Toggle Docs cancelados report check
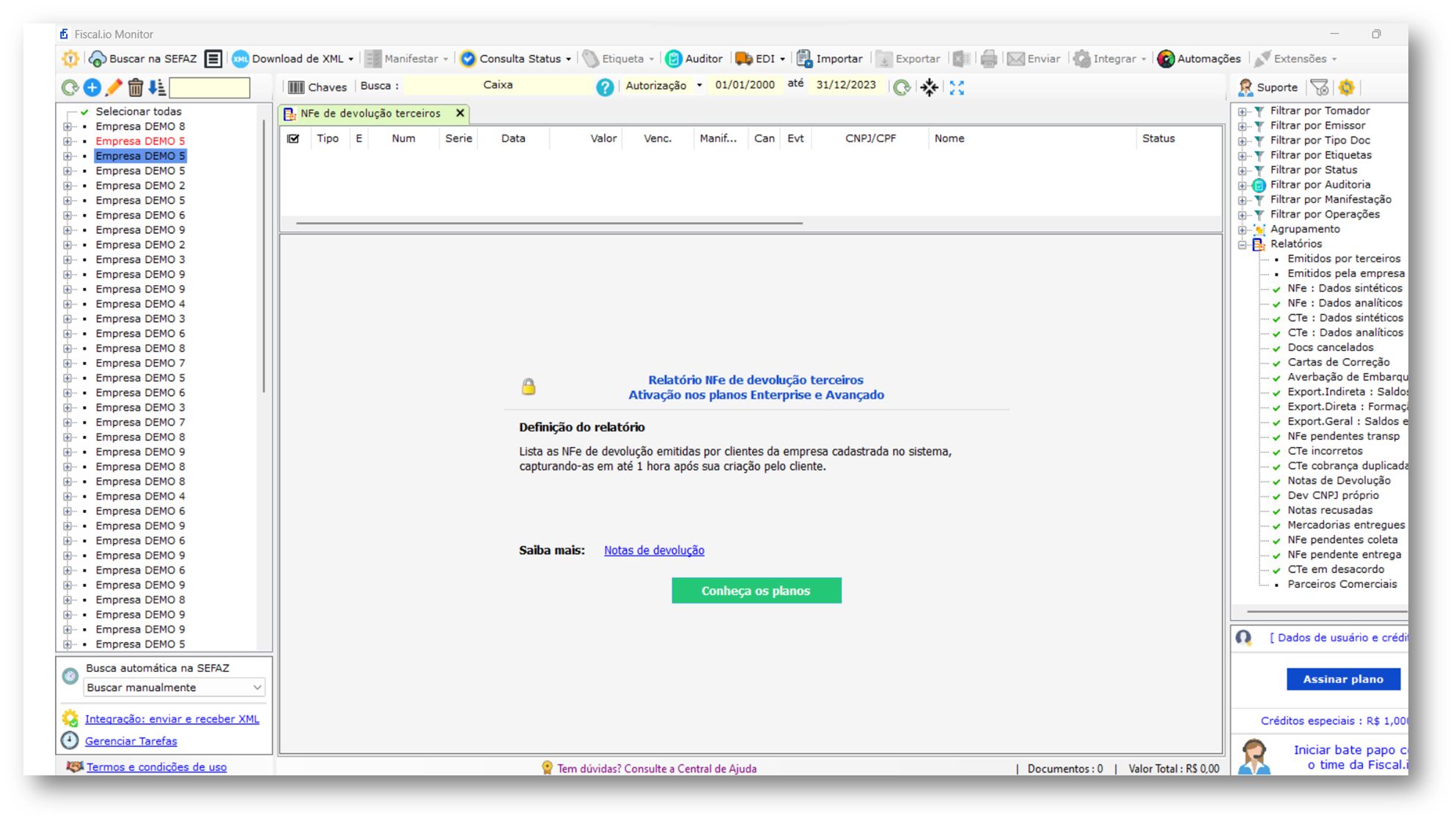The width and height of the screenshot is (1456, 823). pos(1276,349)
